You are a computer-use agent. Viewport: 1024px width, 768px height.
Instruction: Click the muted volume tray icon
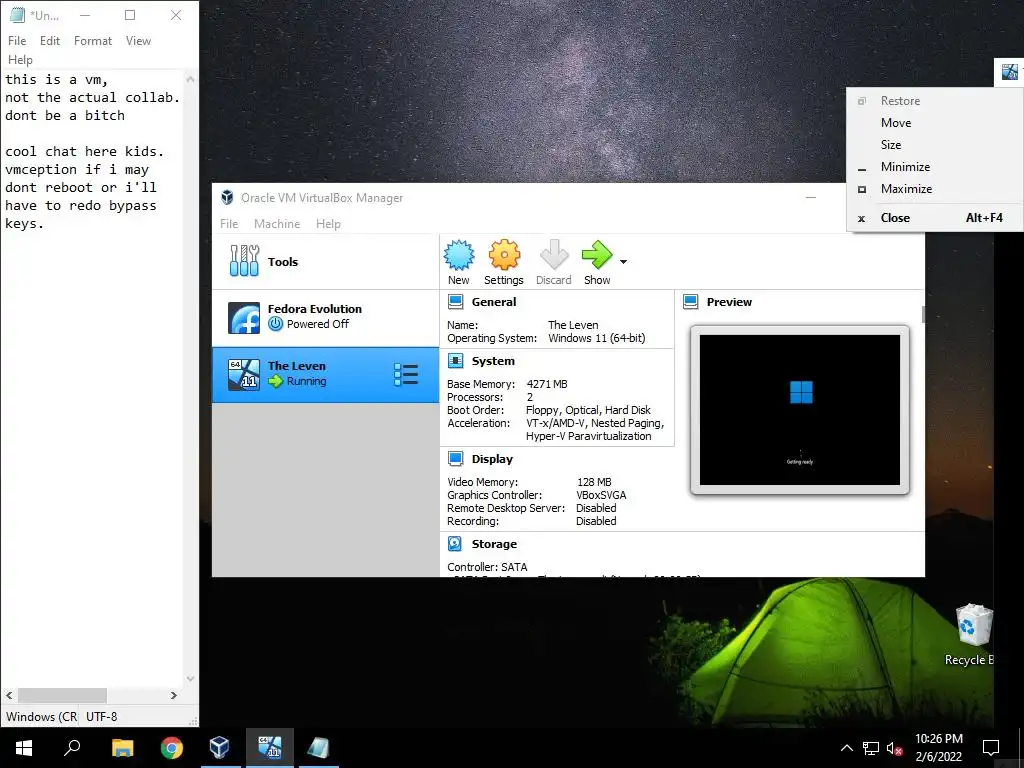click(x=894, y=748)
